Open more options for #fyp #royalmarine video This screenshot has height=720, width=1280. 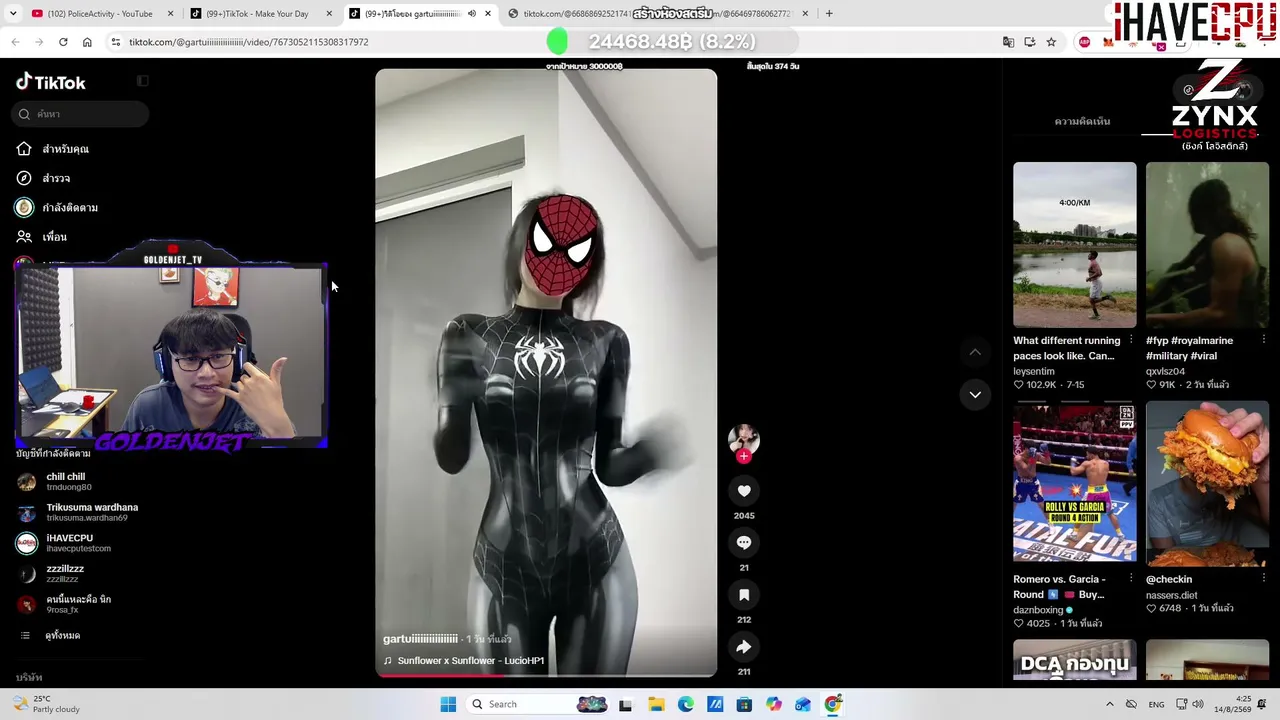1263,340
